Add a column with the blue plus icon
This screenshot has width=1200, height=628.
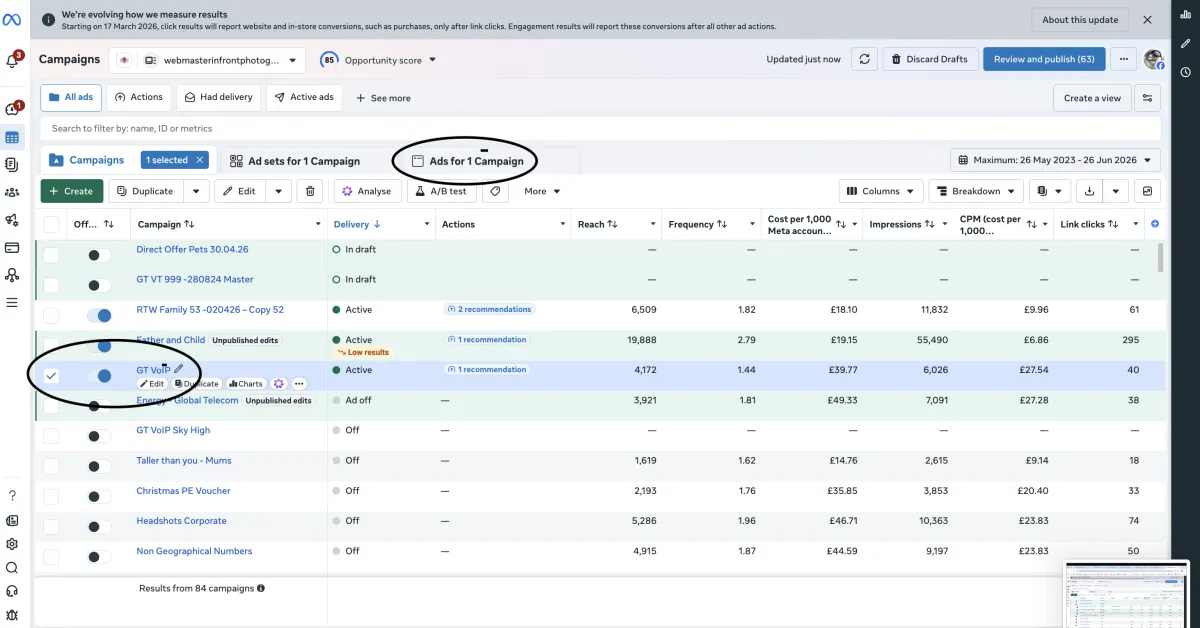(x=1155, y=224)
